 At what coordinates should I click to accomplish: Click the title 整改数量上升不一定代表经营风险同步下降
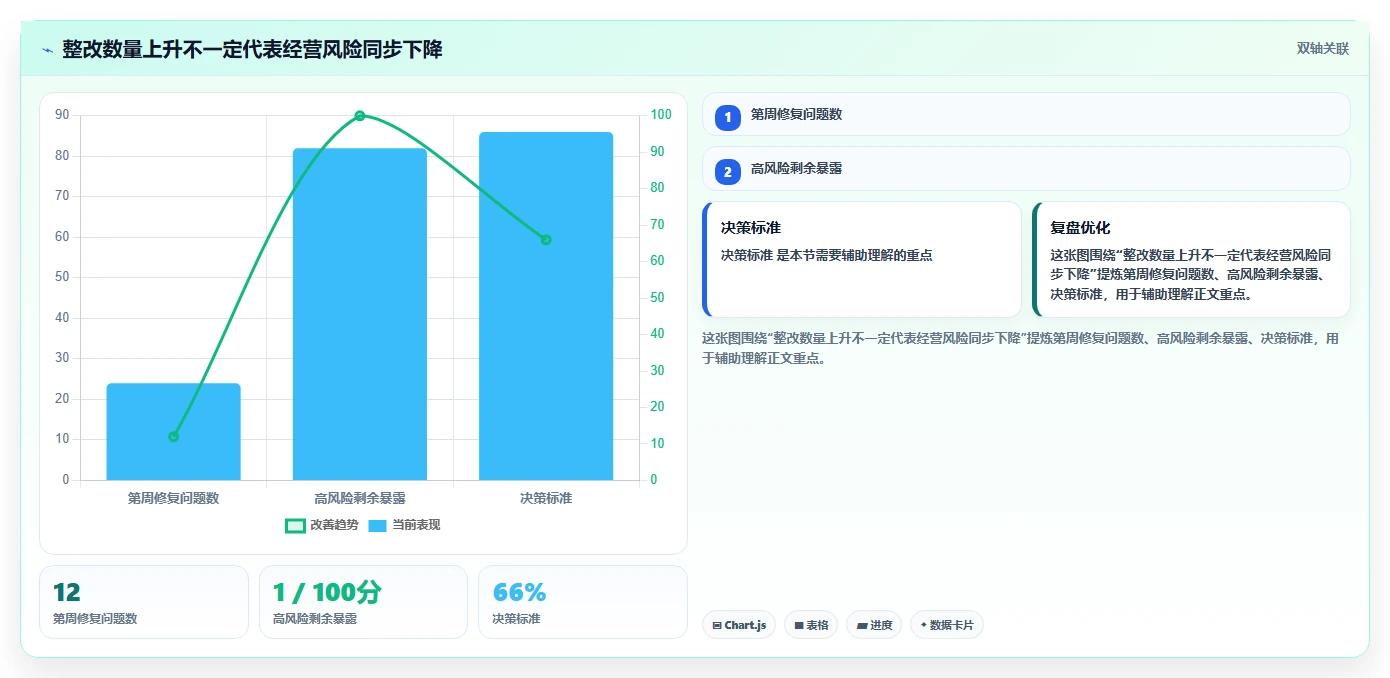(252, 49)
